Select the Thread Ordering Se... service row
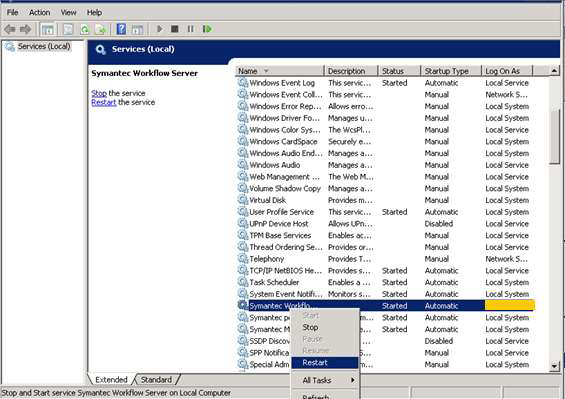Viewport: 565px width, 399px height. click(x=386, y=247)
